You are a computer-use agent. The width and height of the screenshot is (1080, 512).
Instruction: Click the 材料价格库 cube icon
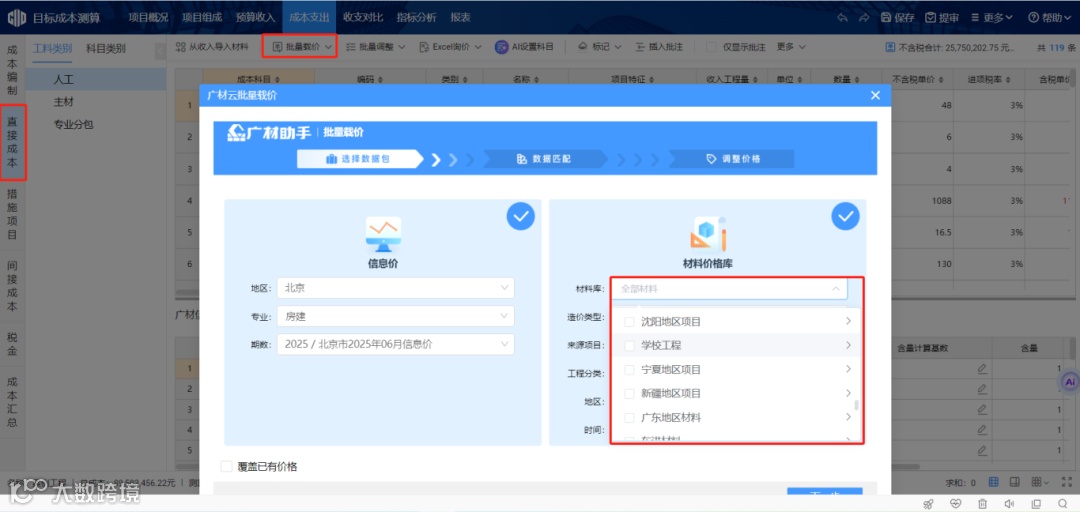click(x=708, y=234)
